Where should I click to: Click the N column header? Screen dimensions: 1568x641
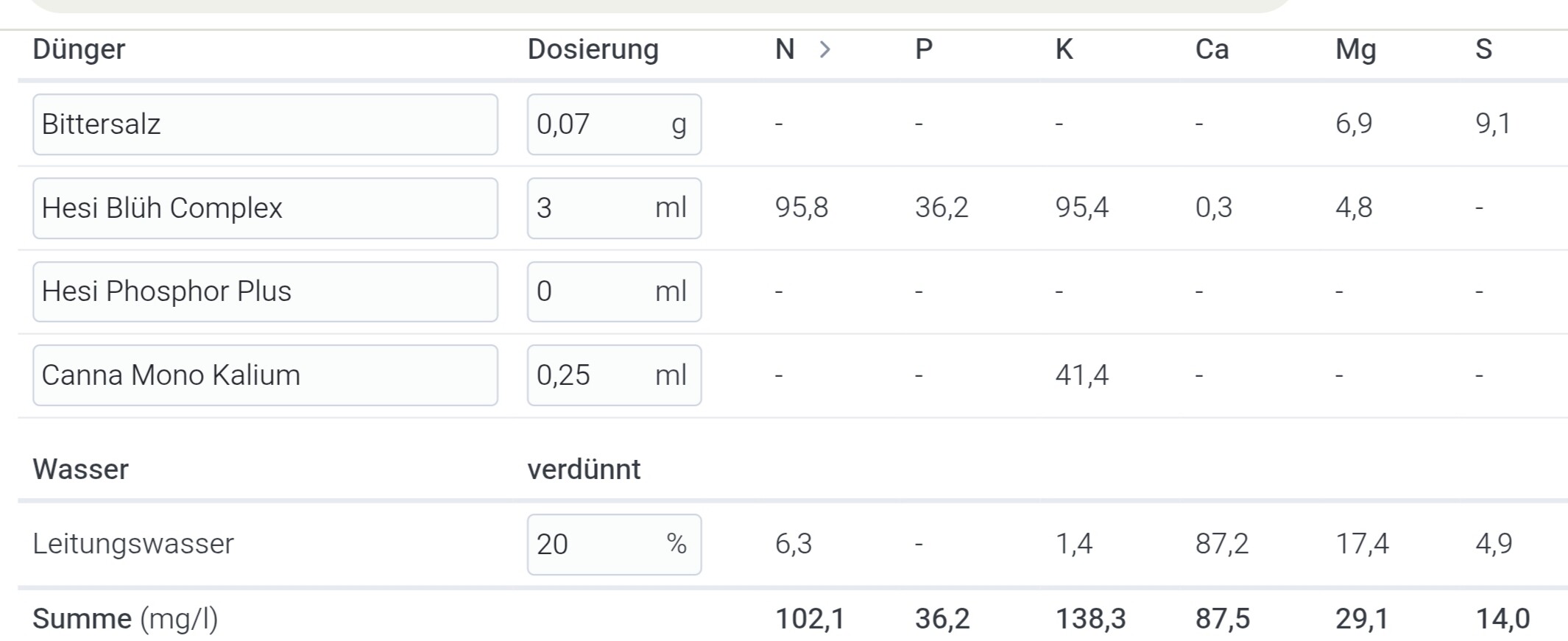785,49
